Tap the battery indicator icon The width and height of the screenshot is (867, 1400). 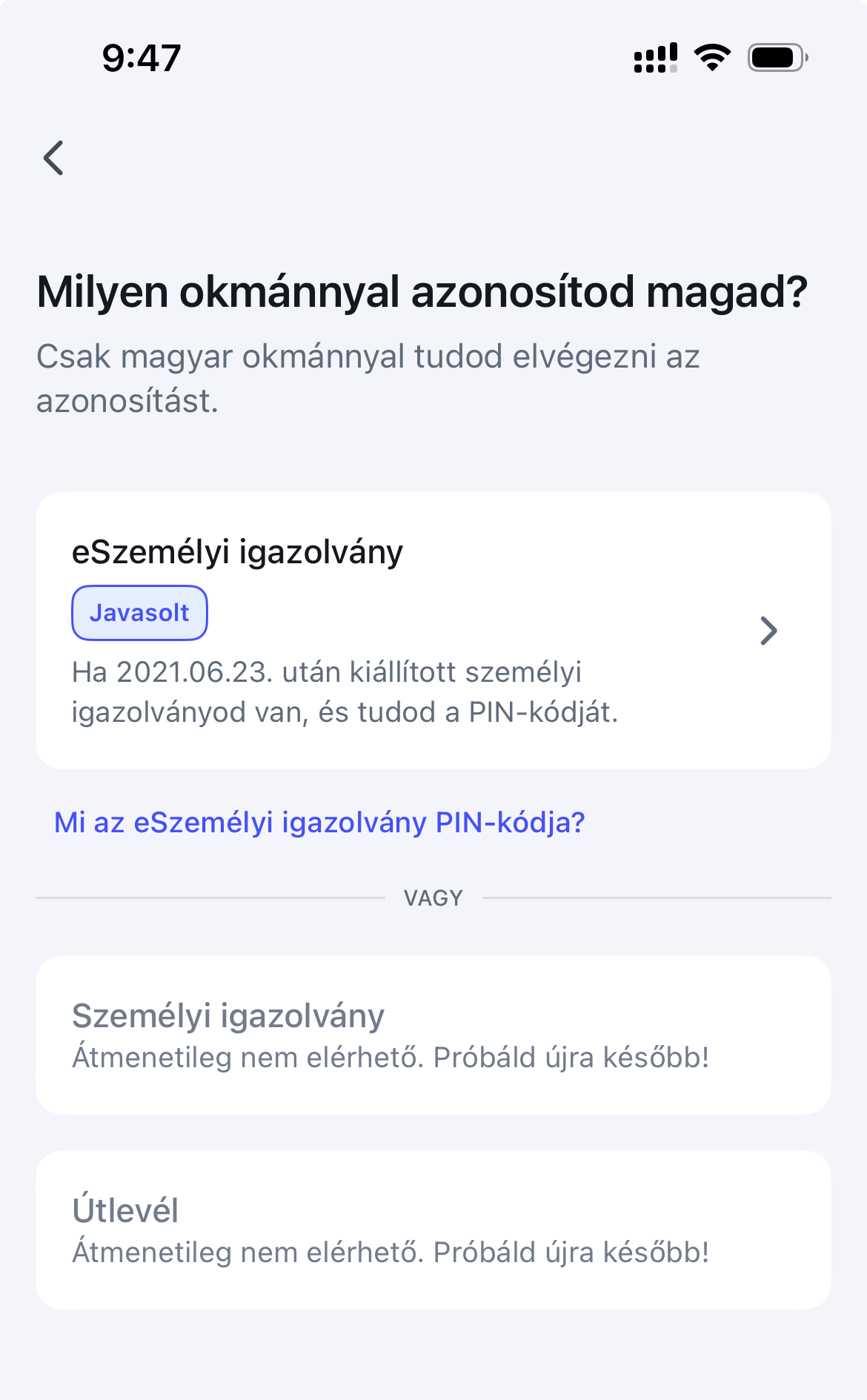tap(777, 58)
